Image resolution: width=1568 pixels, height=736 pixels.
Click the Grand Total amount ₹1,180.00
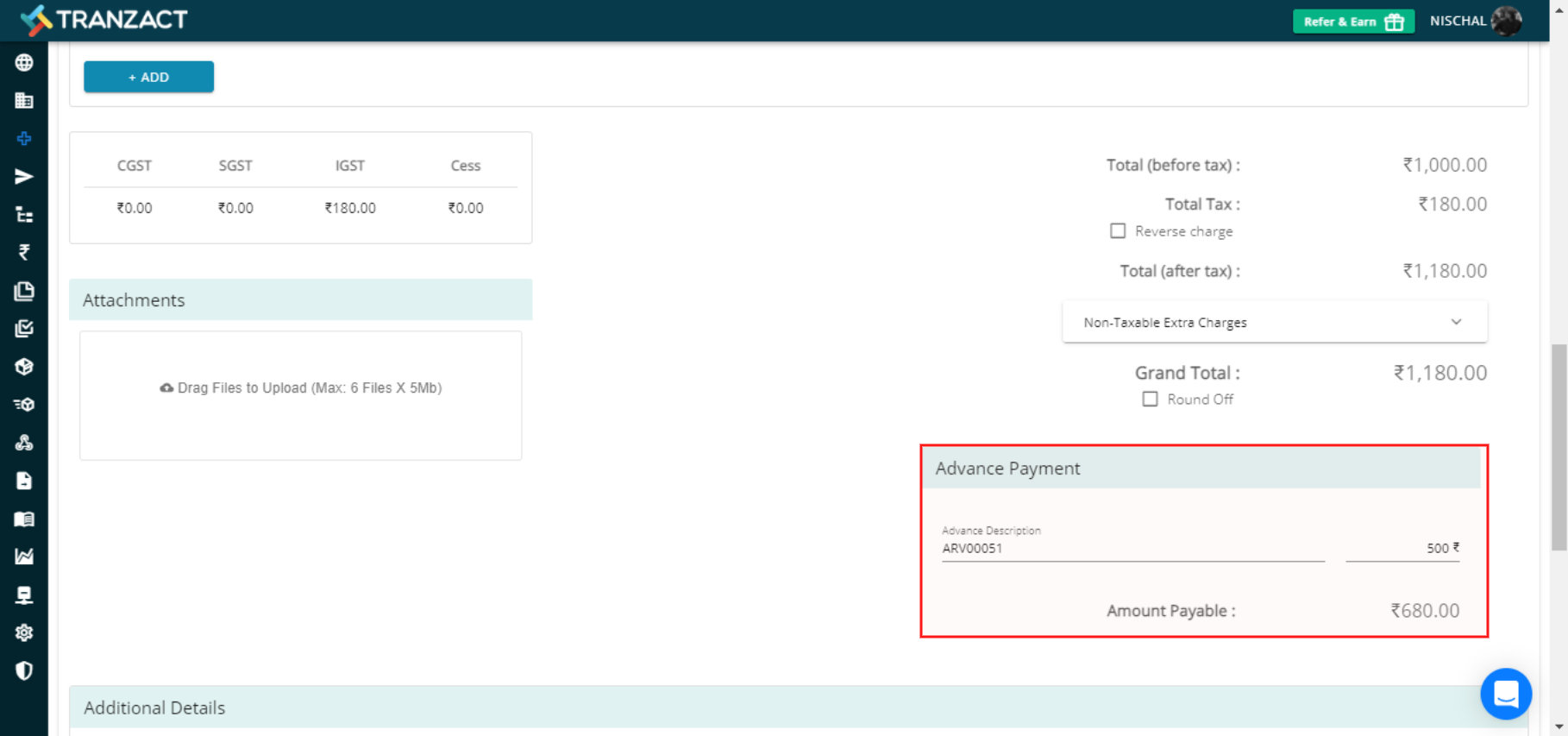click(x=1440, y=373)
